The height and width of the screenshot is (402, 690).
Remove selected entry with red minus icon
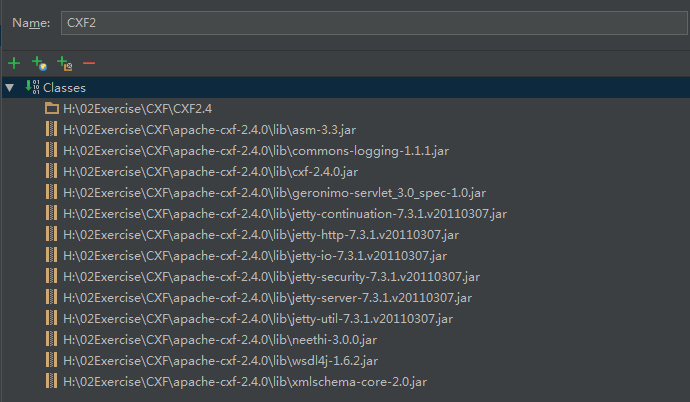point(89,63)
